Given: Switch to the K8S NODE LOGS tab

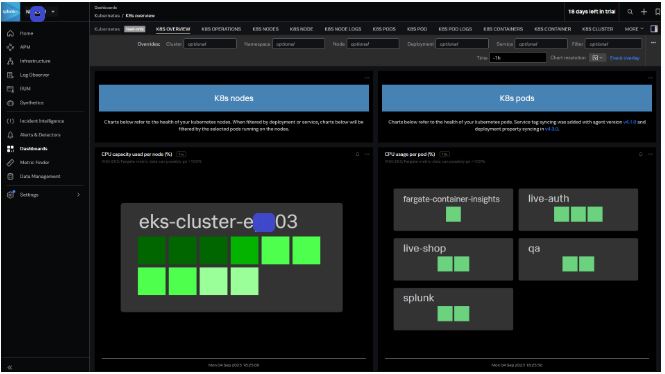Looking at the screenshot, I should point(343,29).
